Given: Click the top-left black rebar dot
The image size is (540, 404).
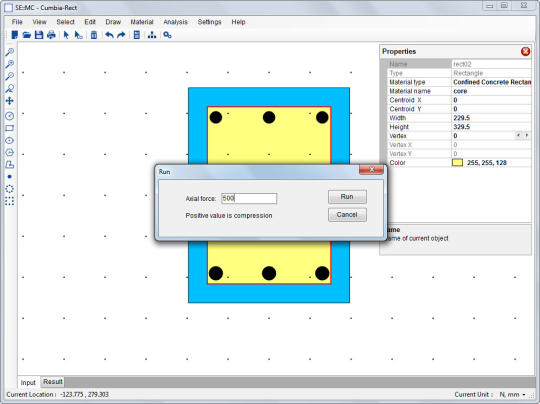Looking at the screenshot, I should click(216, 117).
